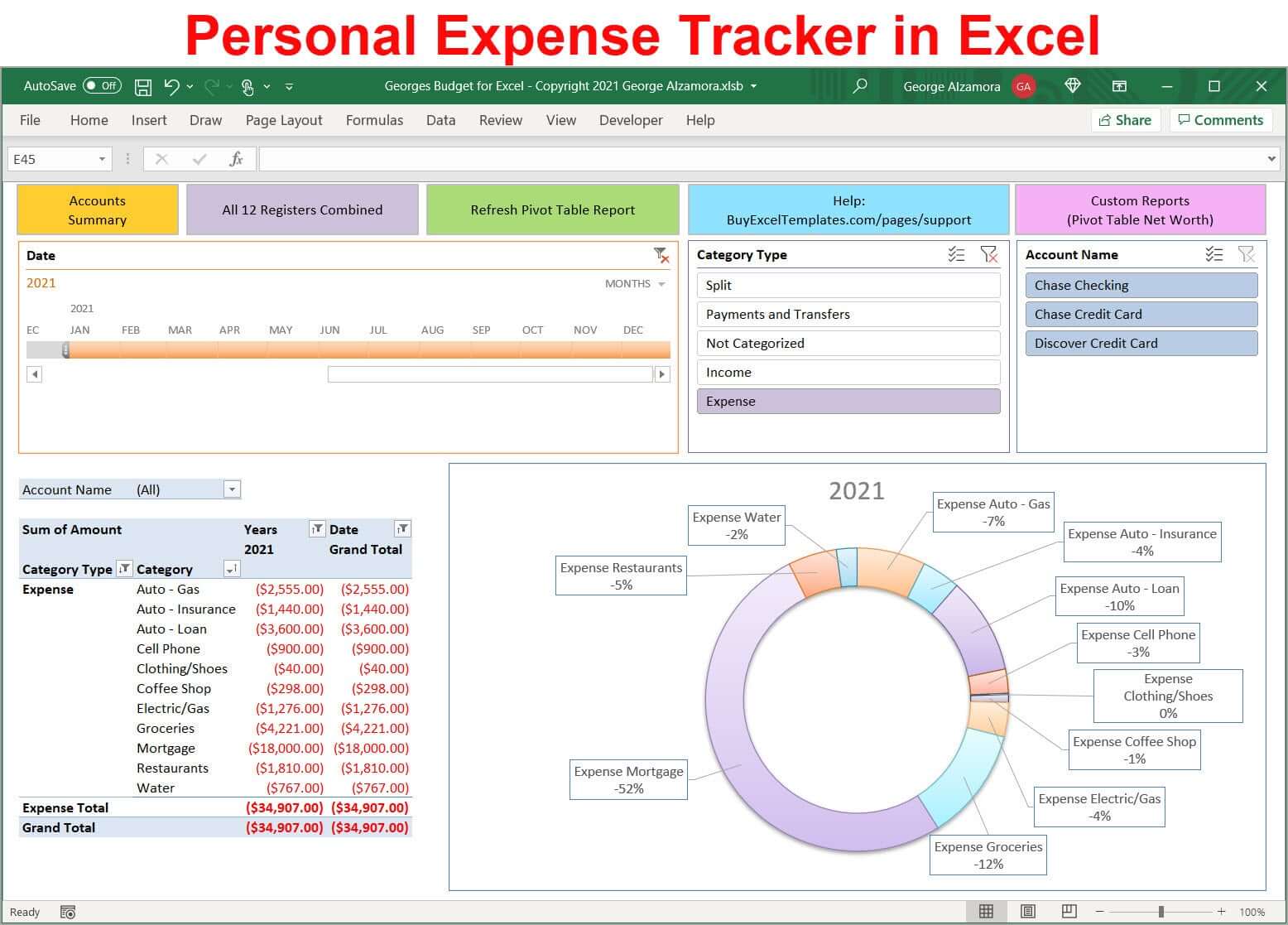Click the timeline left handle at JAN
This screenshot has height=925, width=1288.
click(66, 349)
